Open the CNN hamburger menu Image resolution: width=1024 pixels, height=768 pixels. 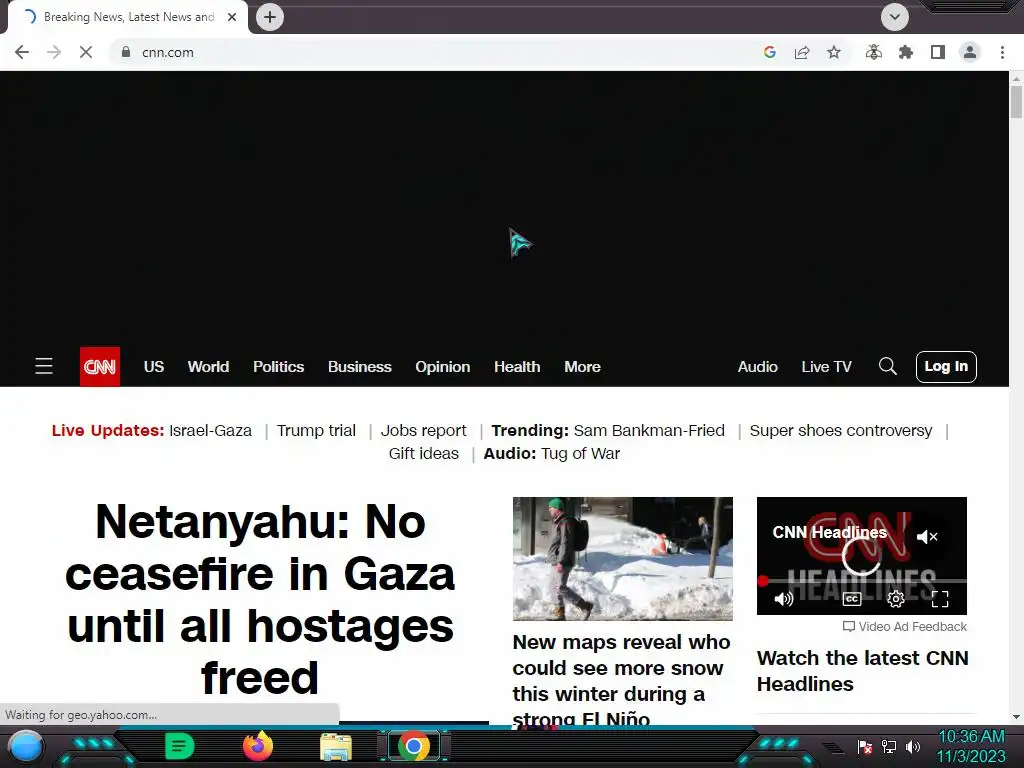pos(44,366)
